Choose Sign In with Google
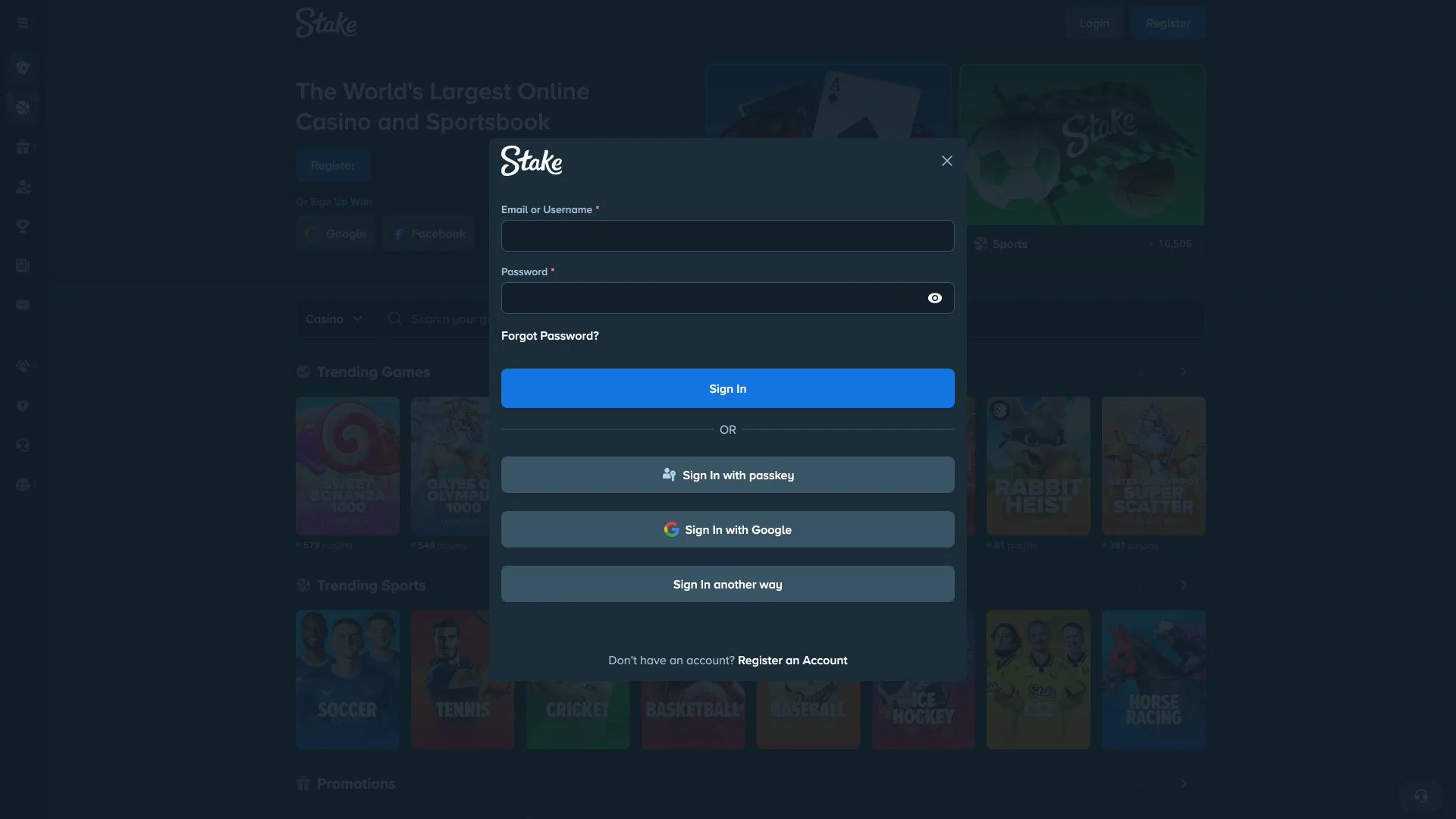Viewport: 1456px width, 819px height. pyautogui.click(x=727, y=529)
